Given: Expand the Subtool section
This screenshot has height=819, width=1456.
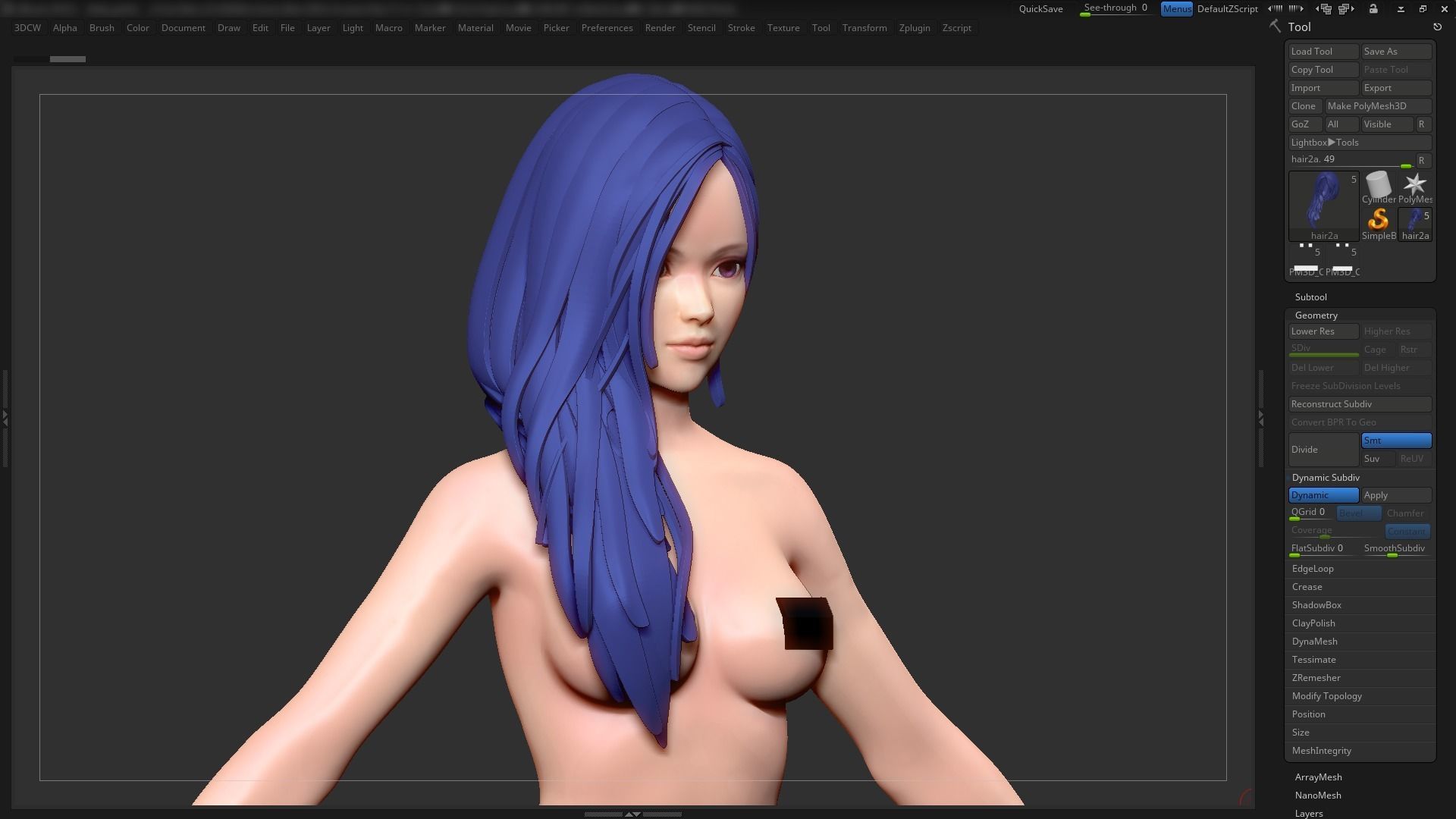Looking at the screenshot, I should (x=1311, y=297).
